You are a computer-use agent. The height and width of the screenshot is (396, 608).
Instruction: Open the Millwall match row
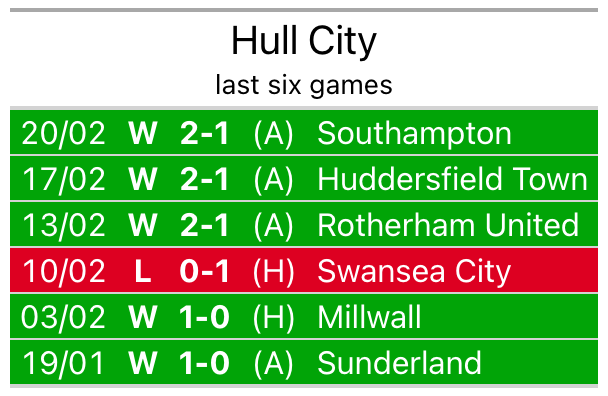tap(304, 316)
